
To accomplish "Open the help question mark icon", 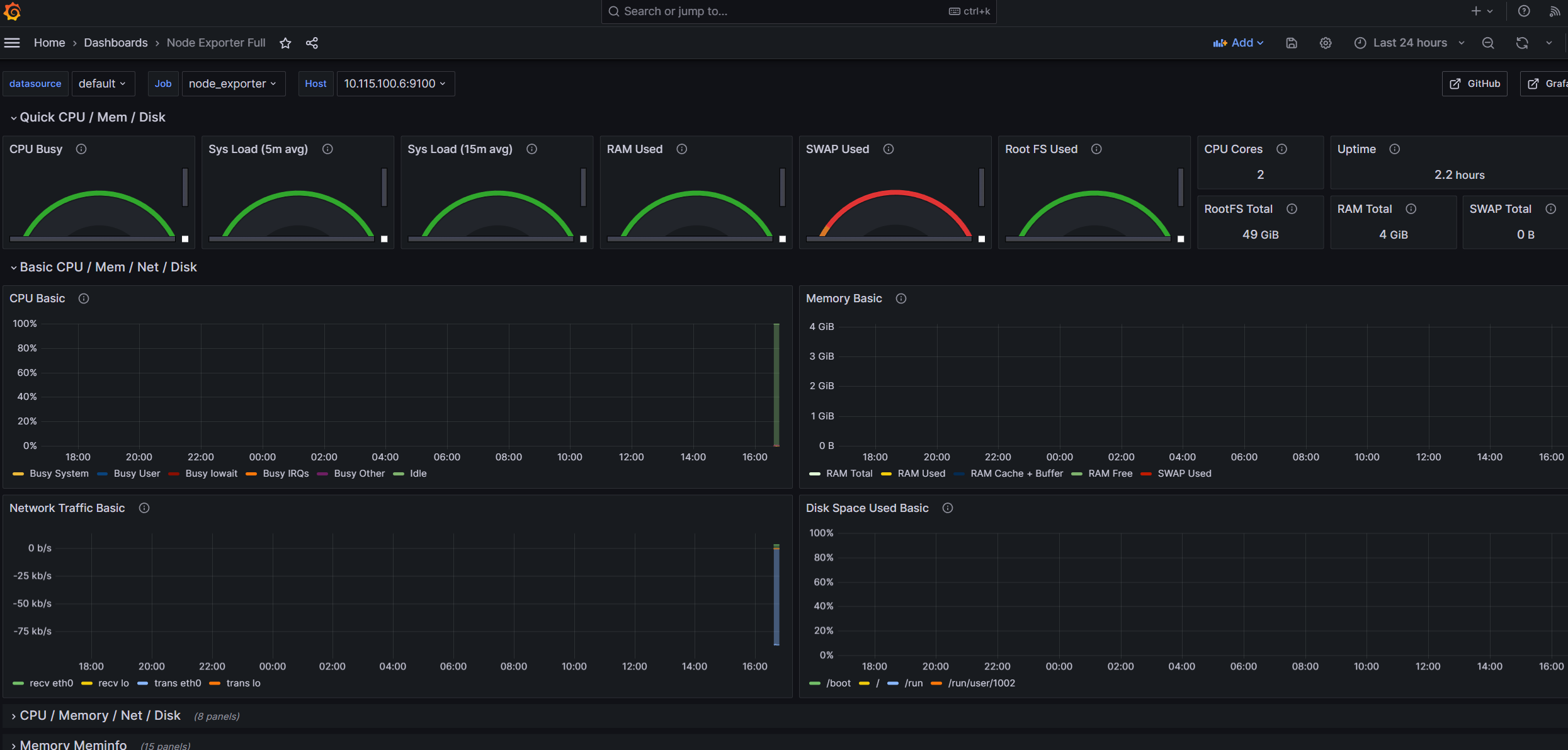I will [1524, 11].
